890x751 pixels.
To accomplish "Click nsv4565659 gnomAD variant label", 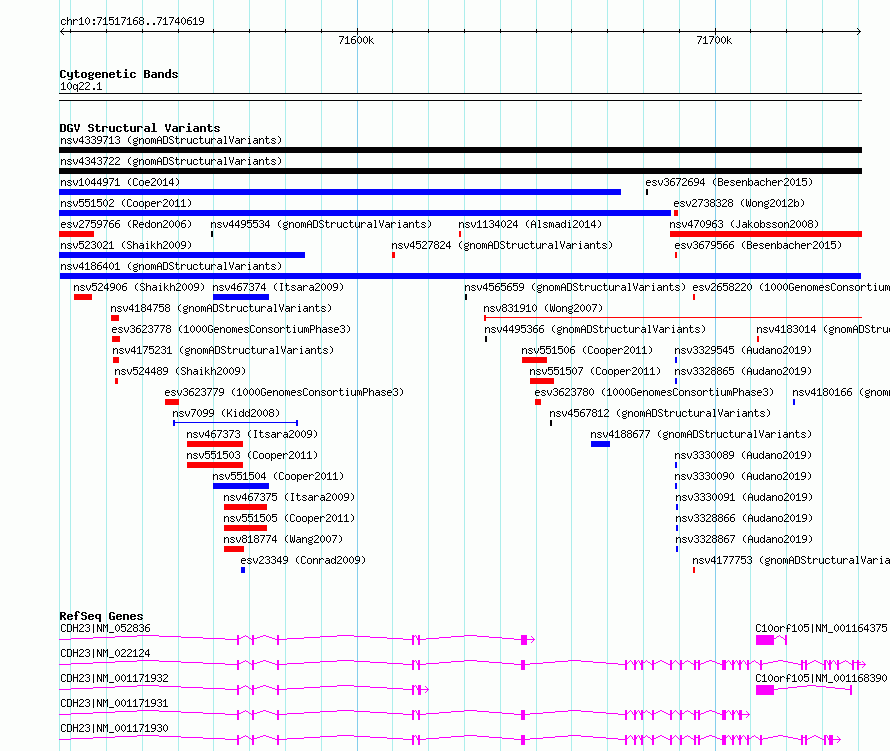I will (575, 287).
